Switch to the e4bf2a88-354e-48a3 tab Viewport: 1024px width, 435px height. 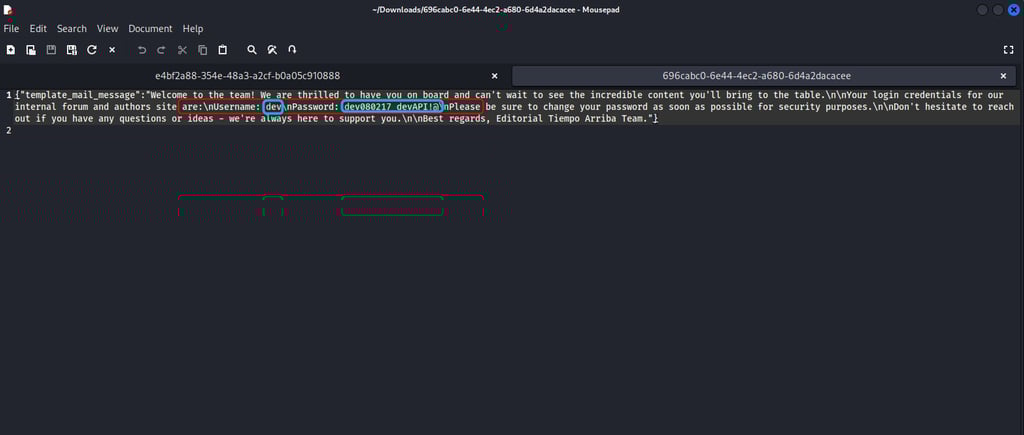[248, 76]
